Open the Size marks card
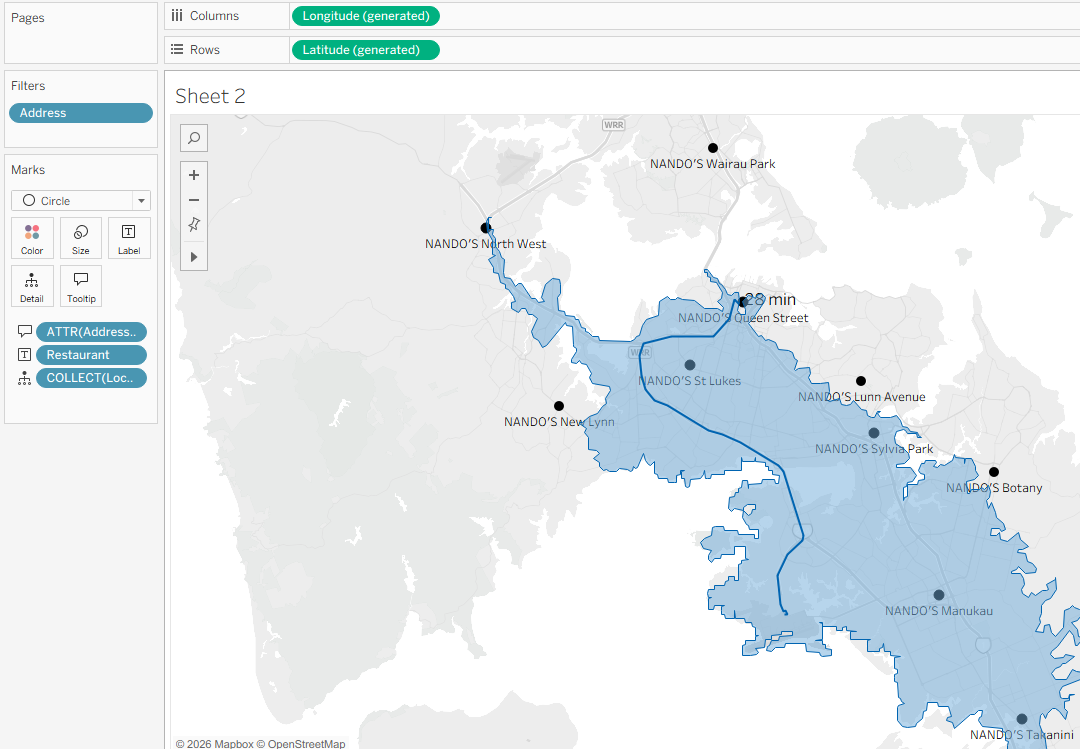1080x749 pixels. click(81, 238)
